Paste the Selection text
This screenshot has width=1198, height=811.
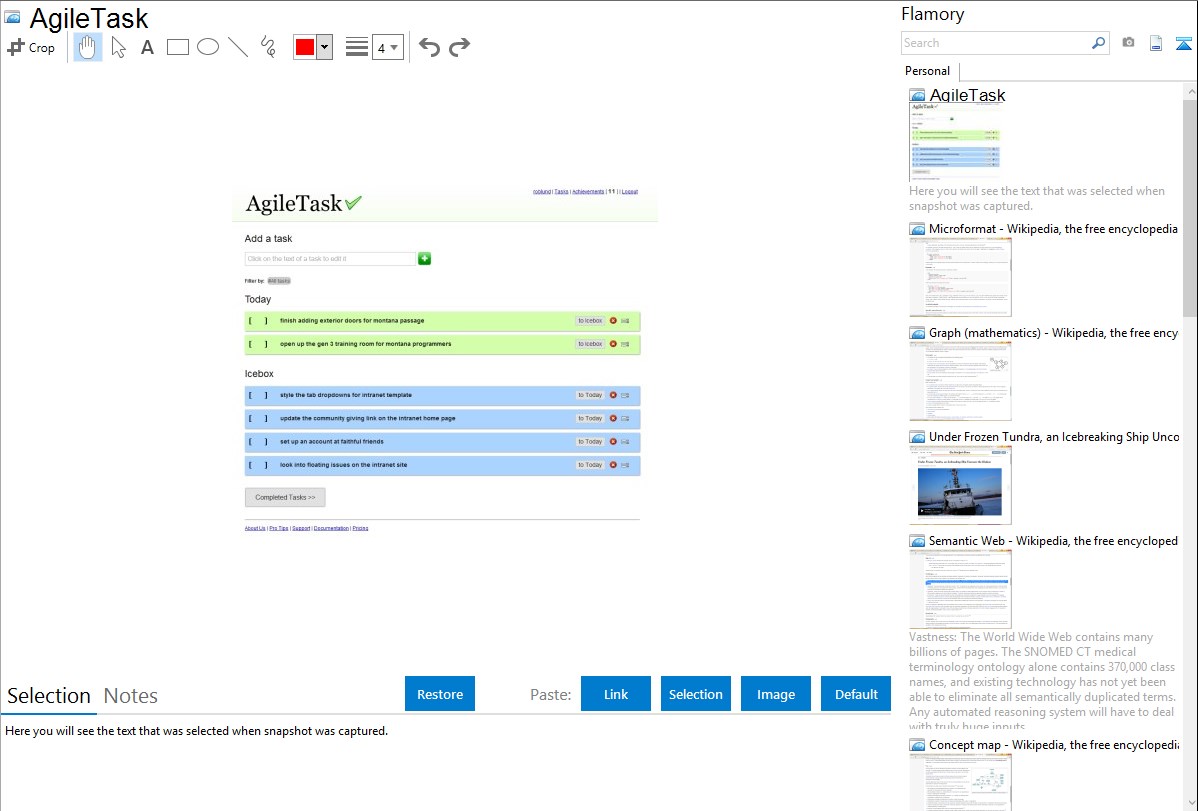(696, 694)
